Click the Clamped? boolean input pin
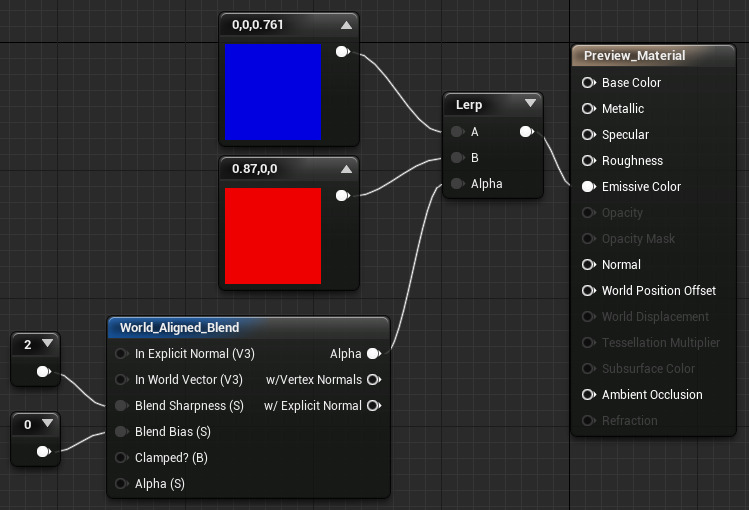The image size is (749, 510). 121,458
